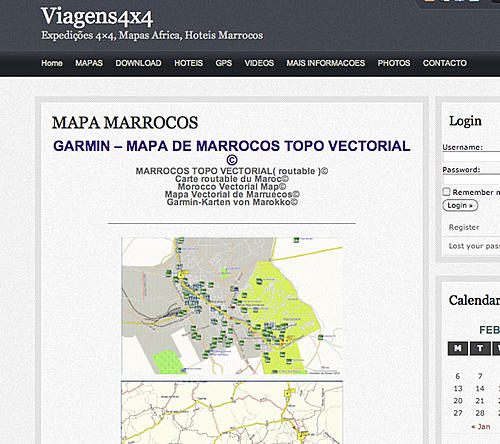500x444 pixels.
Task: Open the MAPAS menu item
Action: click(x=89, y=63)
